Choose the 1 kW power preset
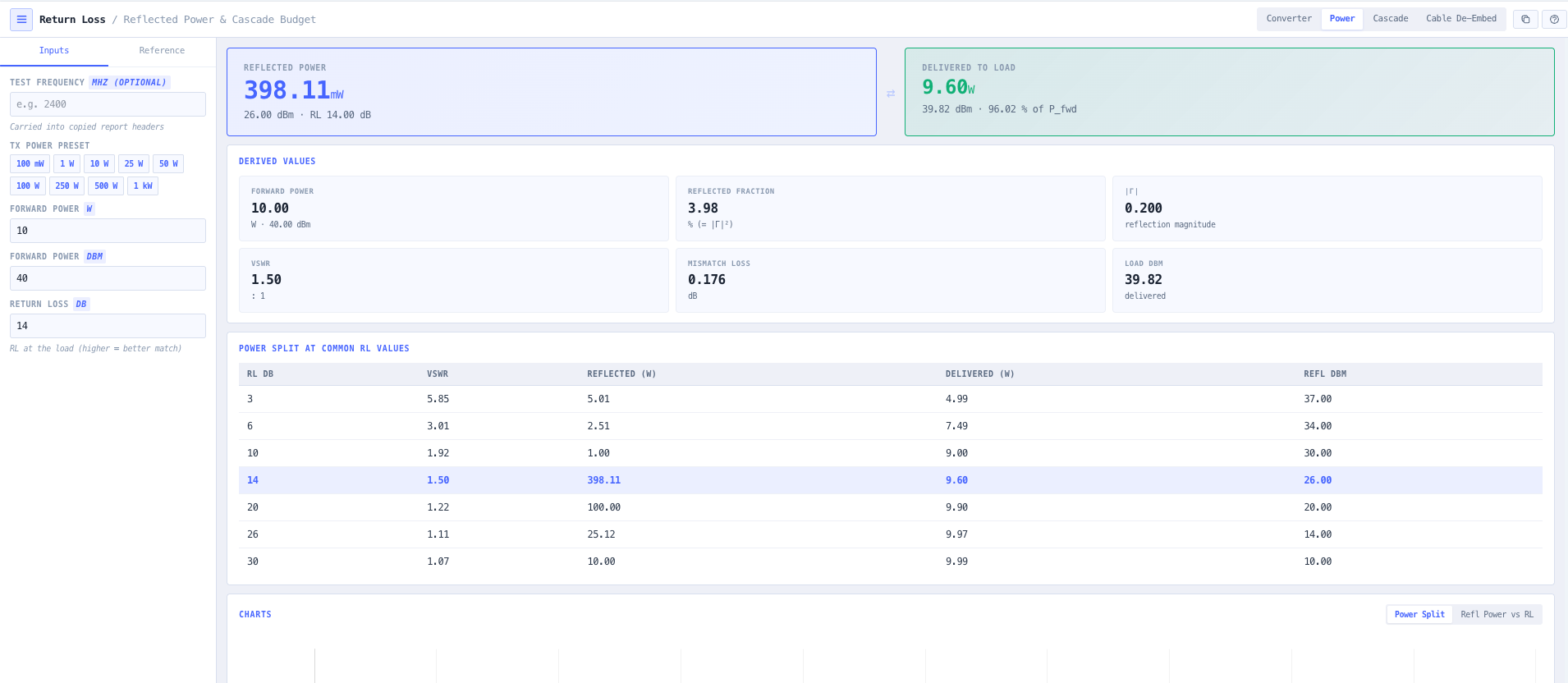The height and width of the screenshot is (683, 1568). pyautogui.click(x=143, y=186)
